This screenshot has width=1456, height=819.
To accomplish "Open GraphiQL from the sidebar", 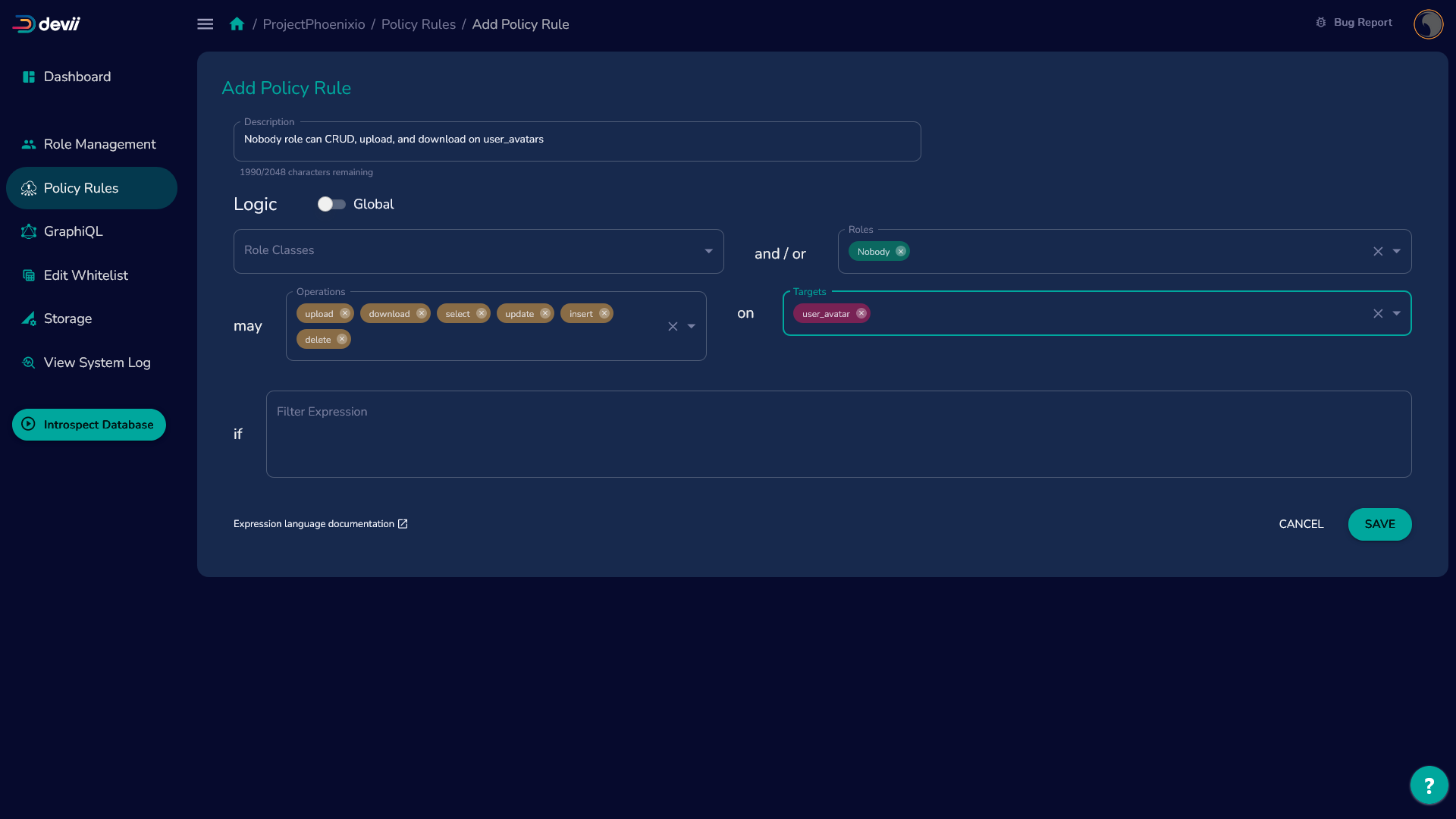I will point(73,231).
